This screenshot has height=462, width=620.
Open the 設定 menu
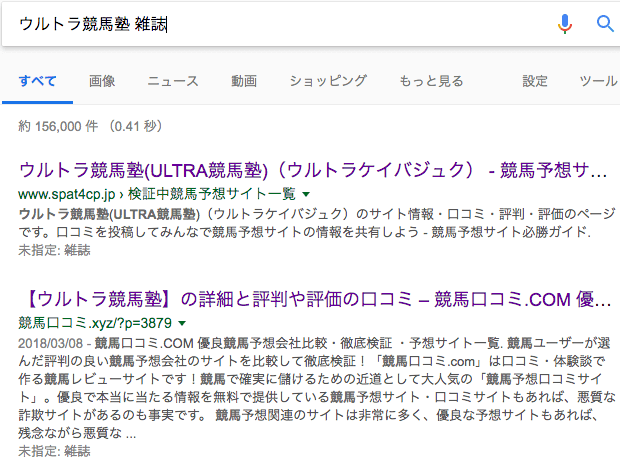535,81
